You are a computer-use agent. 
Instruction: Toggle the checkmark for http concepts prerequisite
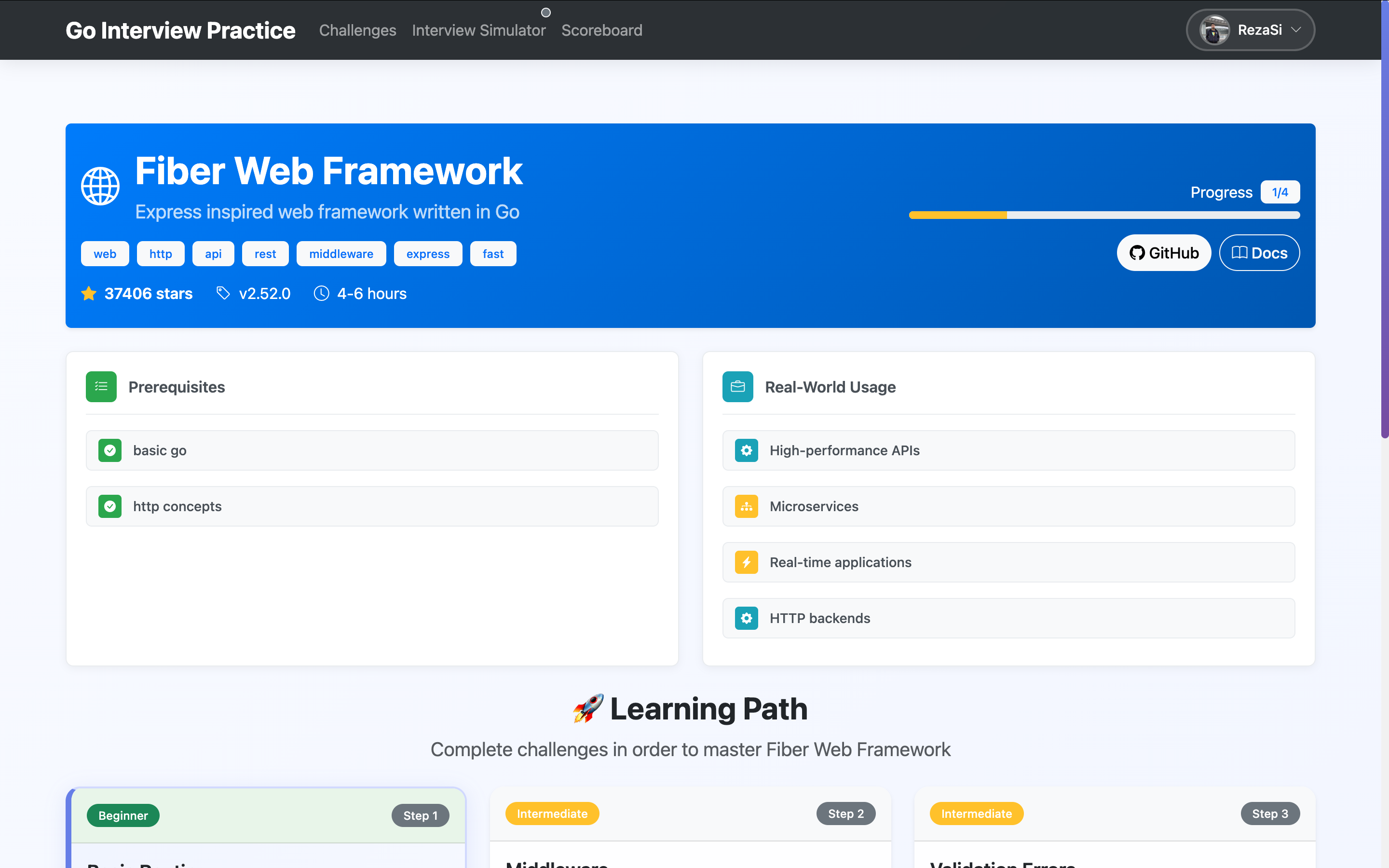tap(109, 506)
